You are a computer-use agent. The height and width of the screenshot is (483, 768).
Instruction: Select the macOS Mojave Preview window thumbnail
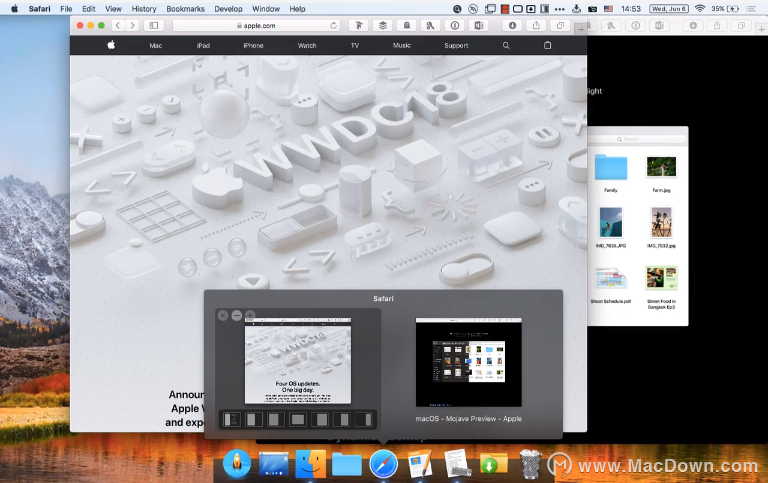(x=469, y=362)
